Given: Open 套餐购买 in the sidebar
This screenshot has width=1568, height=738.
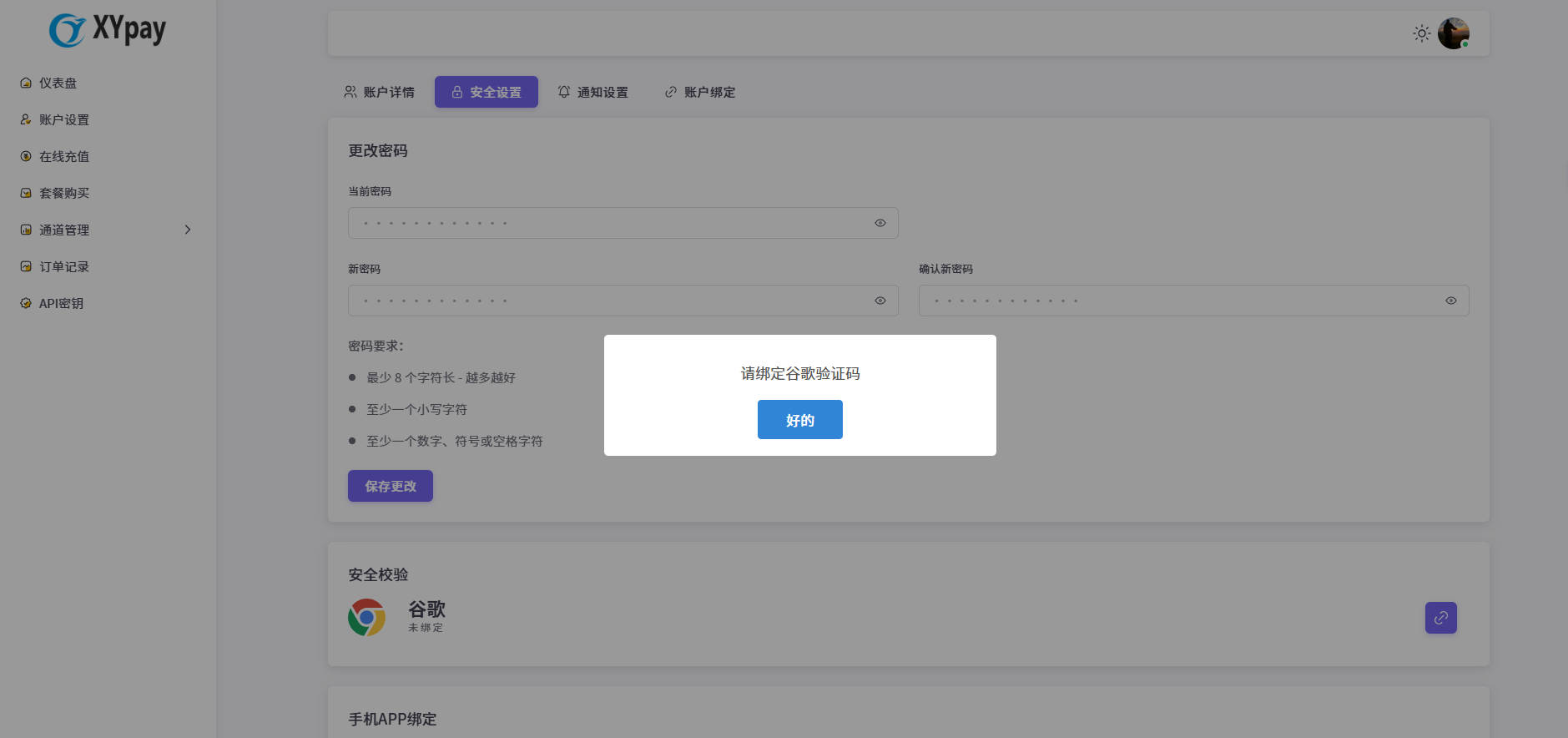Looking at the screenshot, I should pos(64,193).
